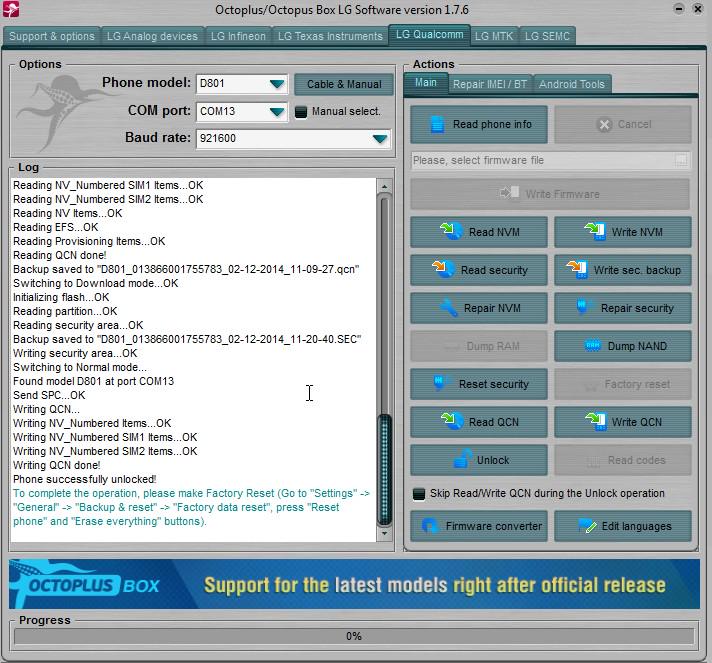Image resolution: width=712 pixels, height=663 pixels.
Task: Click log line 'Switching to Normal mode...'
Action: [79, 367]
